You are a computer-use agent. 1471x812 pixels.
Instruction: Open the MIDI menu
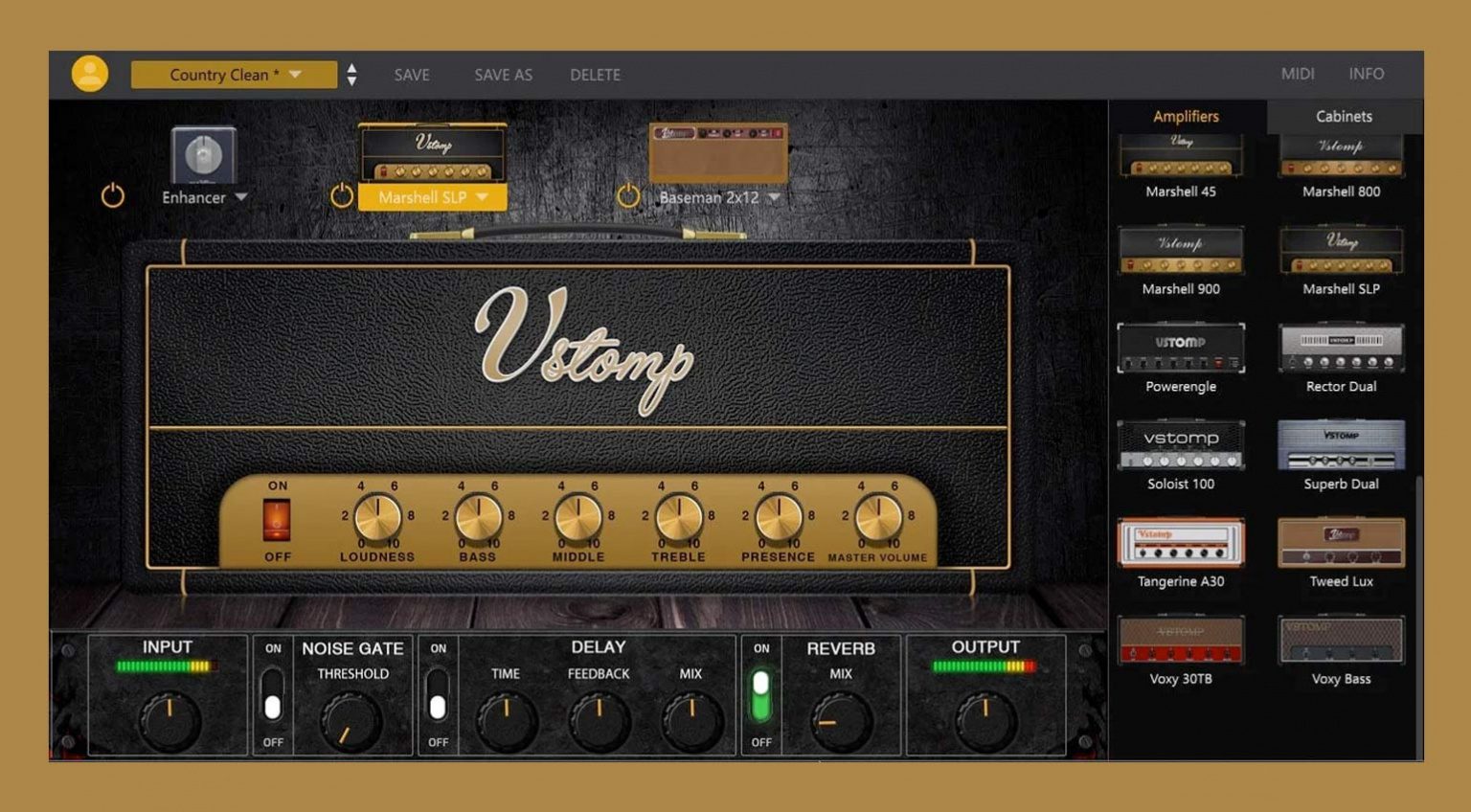coord(1298,74)
